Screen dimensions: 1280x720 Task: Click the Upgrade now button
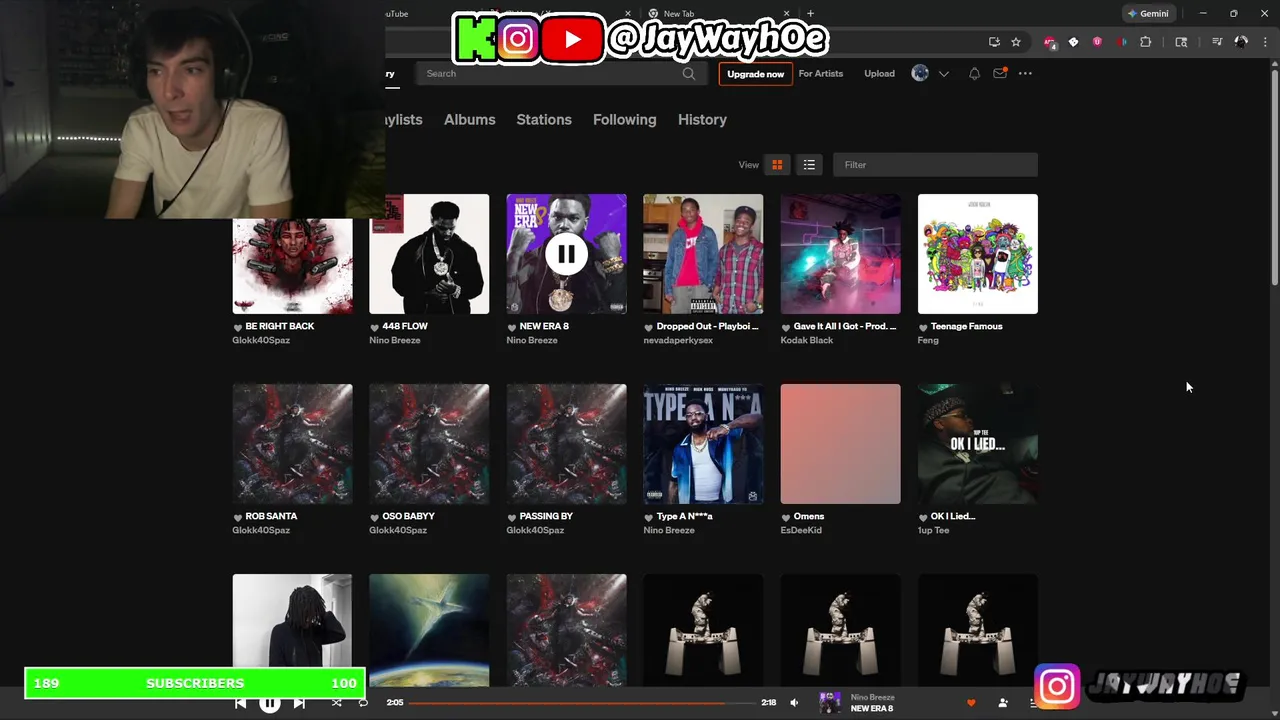[755, 74]
